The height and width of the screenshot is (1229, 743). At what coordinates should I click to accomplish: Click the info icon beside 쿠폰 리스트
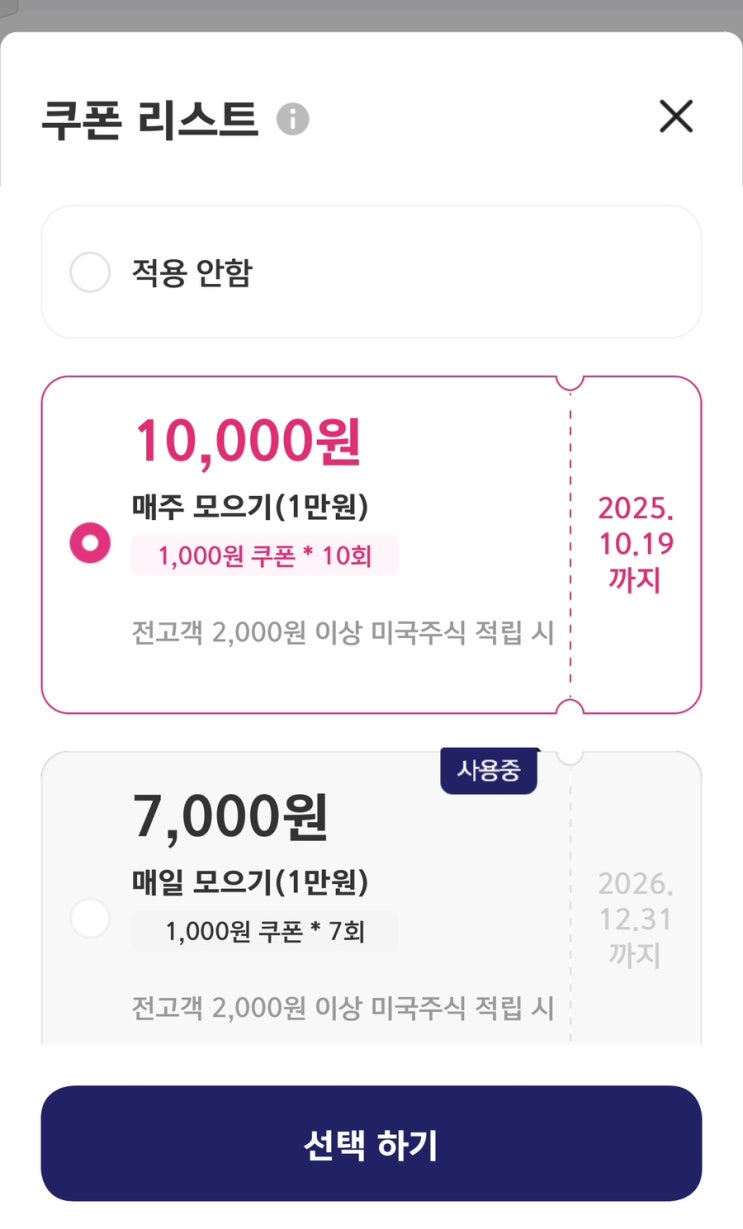coord(293,119)
